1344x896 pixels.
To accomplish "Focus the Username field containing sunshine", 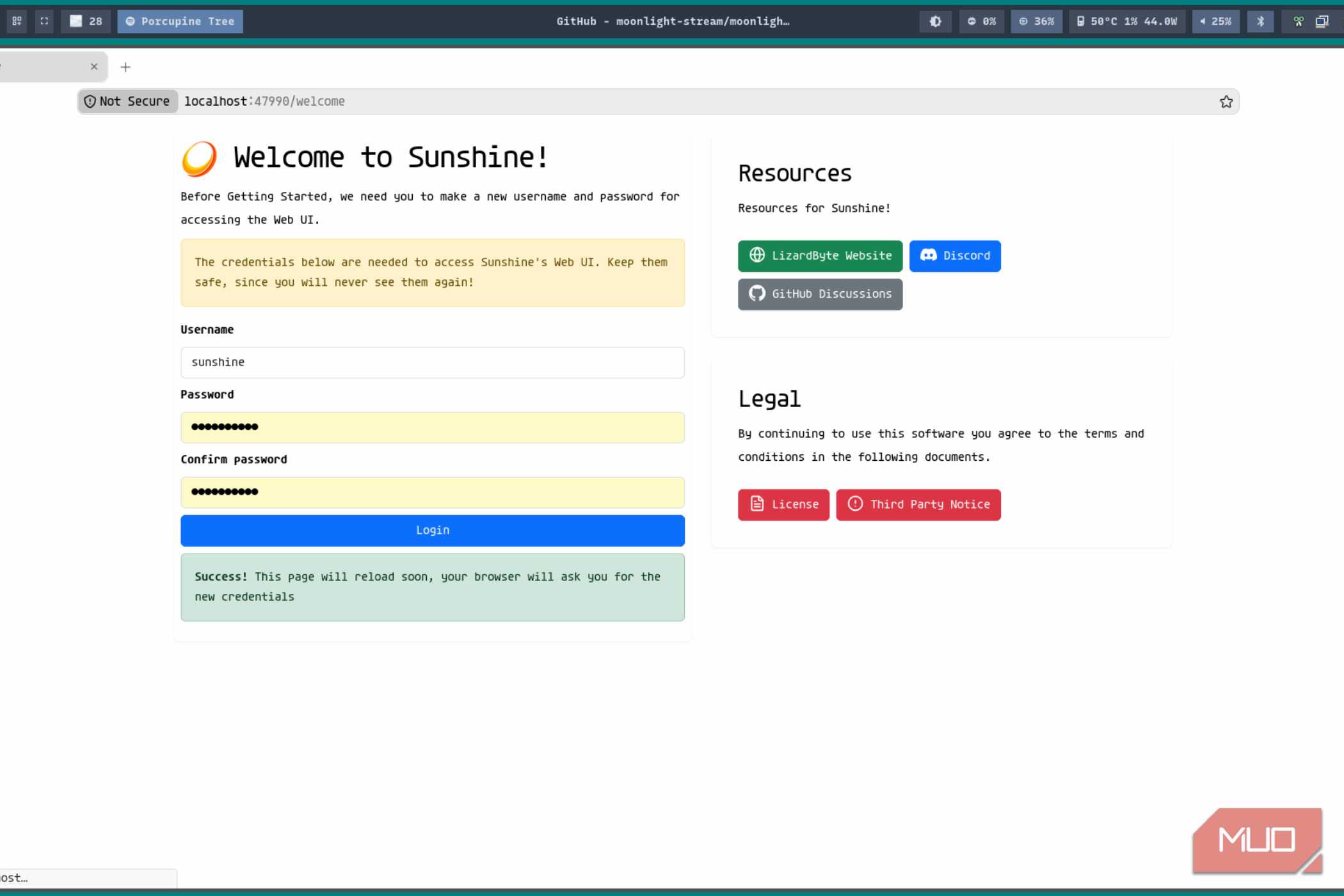I will (433, 363).
